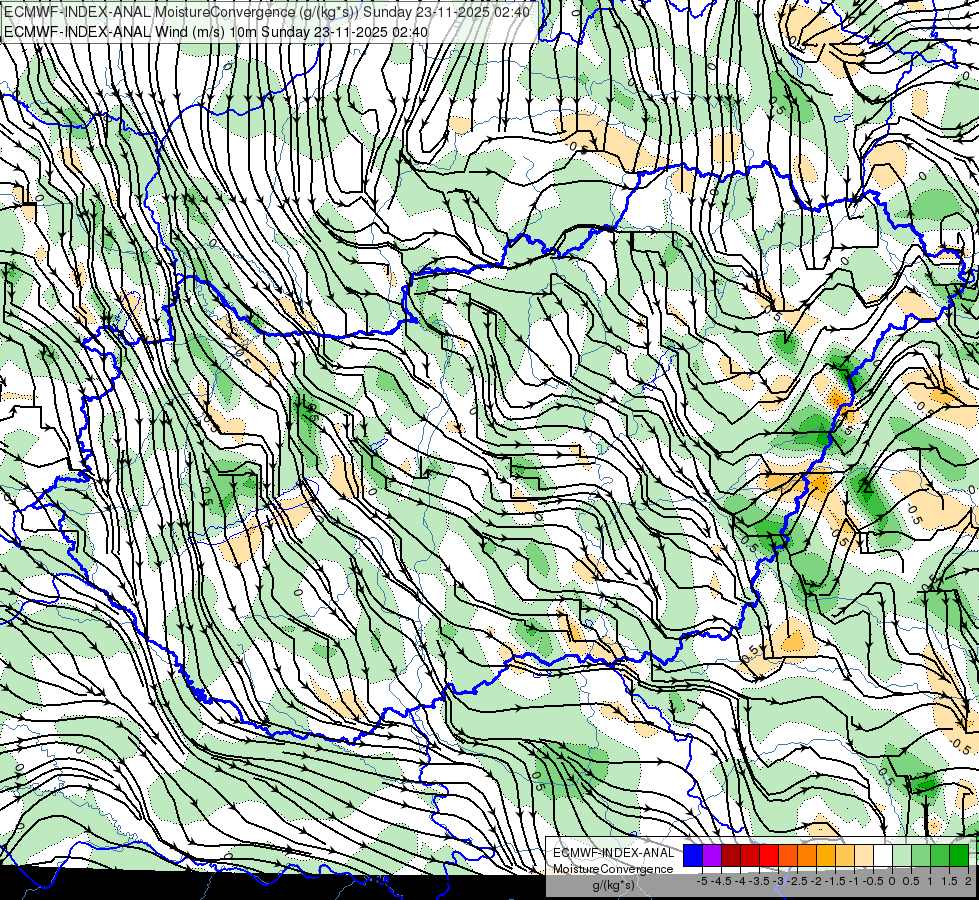979x900 pixels.
Task: Pick the bright red swatch between -3.5 and -3
Action: point(769,856)
